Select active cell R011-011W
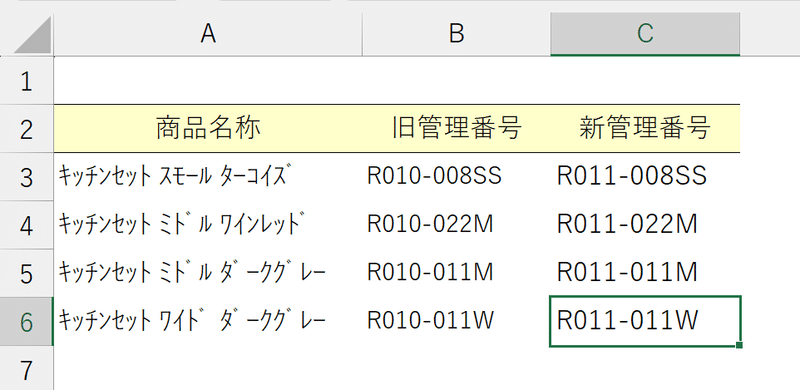 click(x=645, y=321)
